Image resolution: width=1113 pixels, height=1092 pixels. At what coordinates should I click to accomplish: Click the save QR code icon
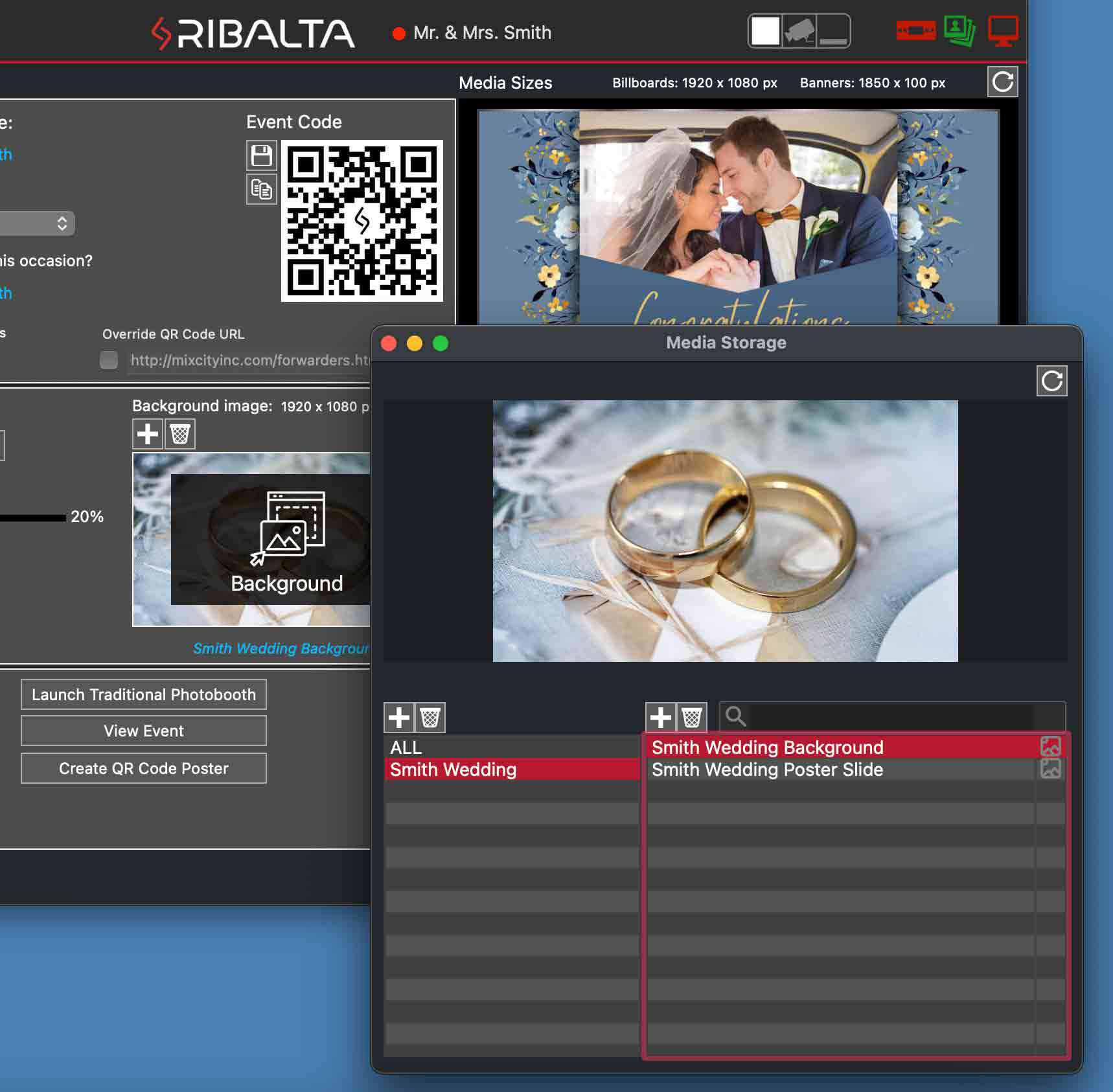tap(261, 155)
